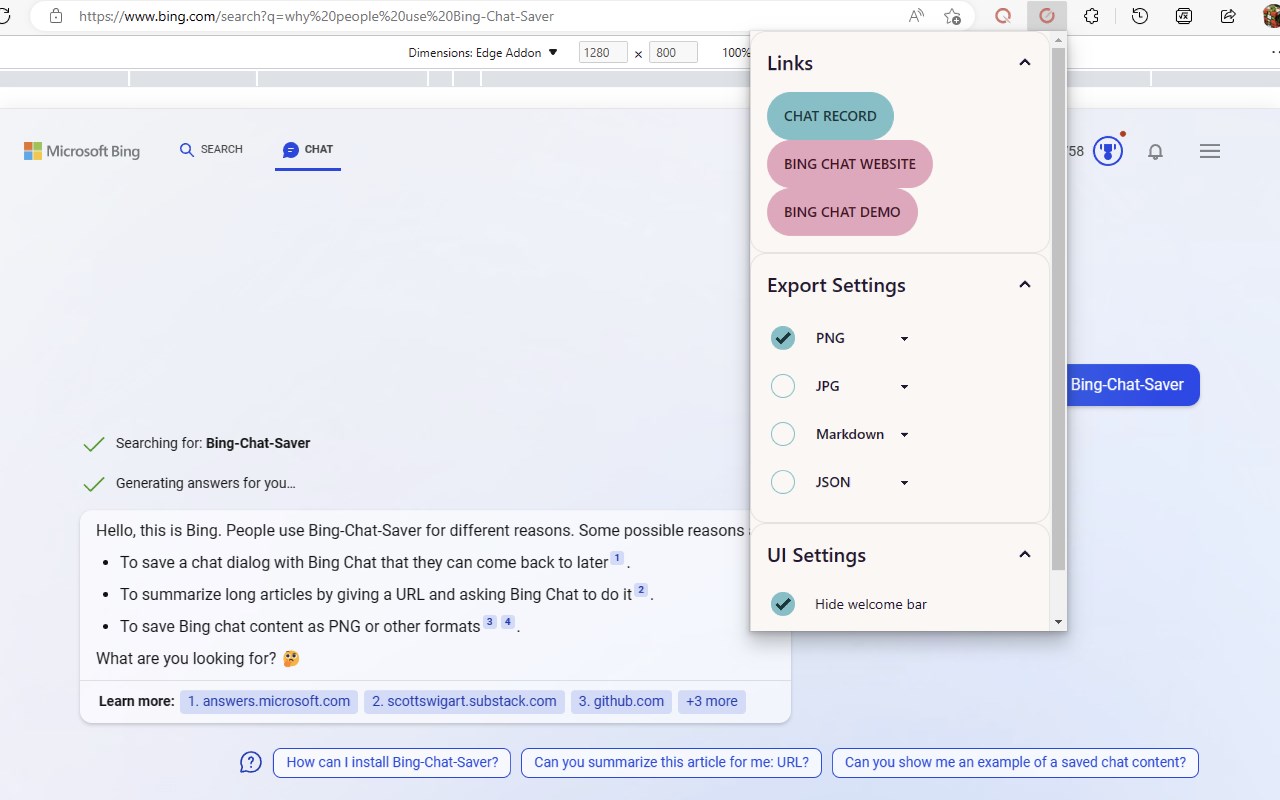Open the scottswigart.substack.com source link
The height and width of the screenshot is (800, 1280).
click(464, 701)
